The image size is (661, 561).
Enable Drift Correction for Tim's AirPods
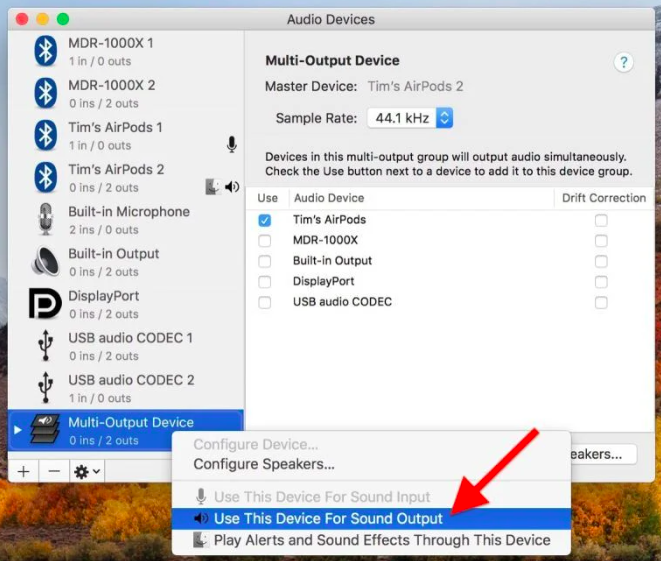[x=601, y=220]
